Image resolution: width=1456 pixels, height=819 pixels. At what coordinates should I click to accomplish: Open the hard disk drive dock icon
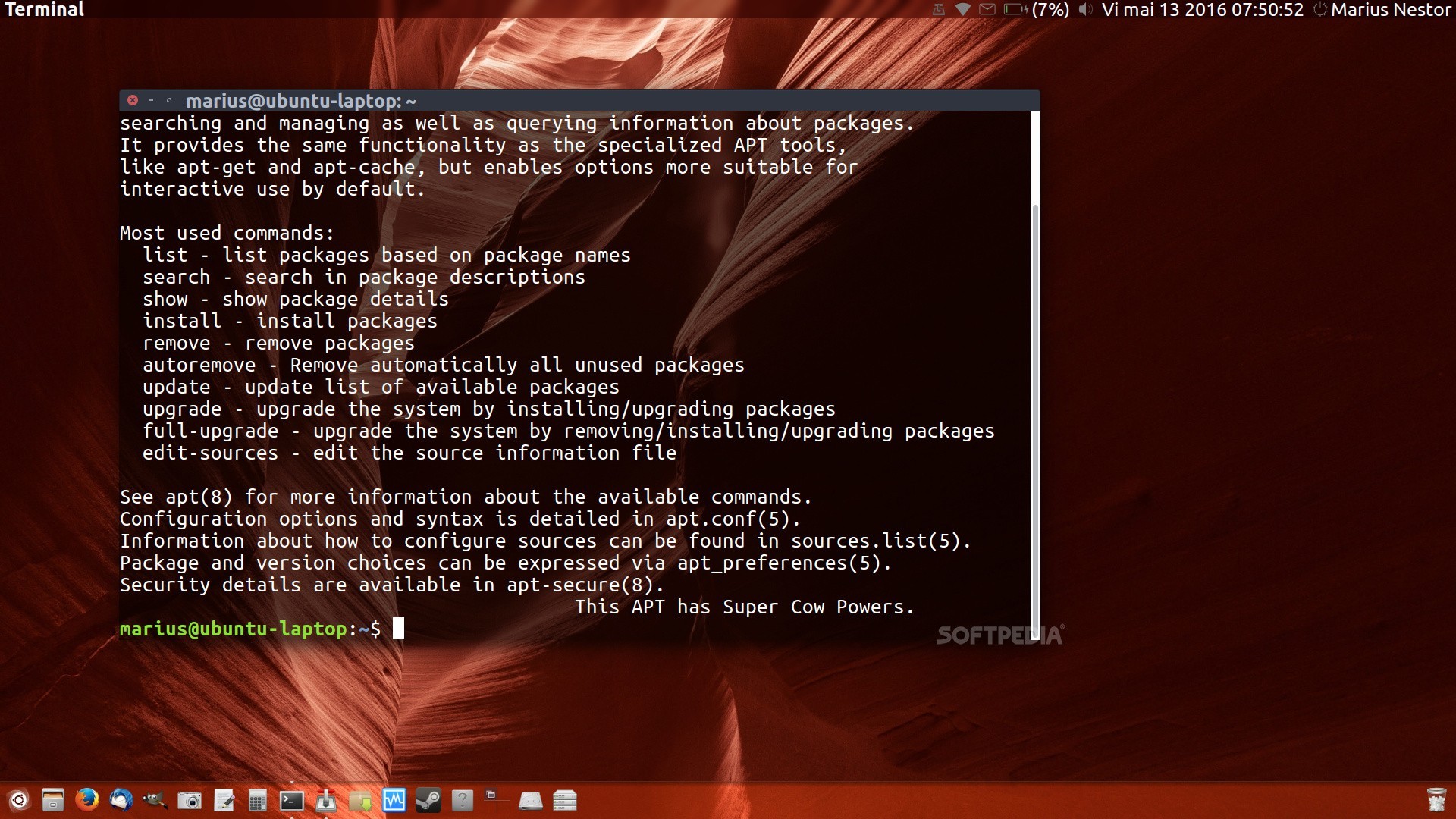(531, 800)
